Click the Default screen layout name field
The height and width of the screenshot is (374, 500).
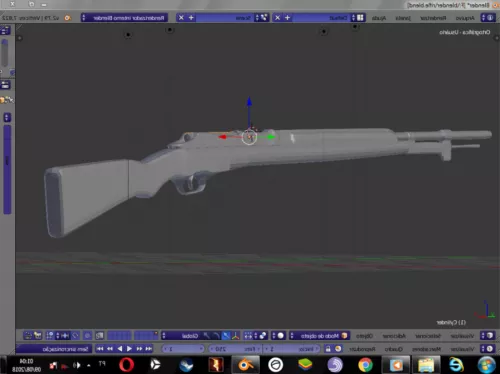tap(322, 18)
